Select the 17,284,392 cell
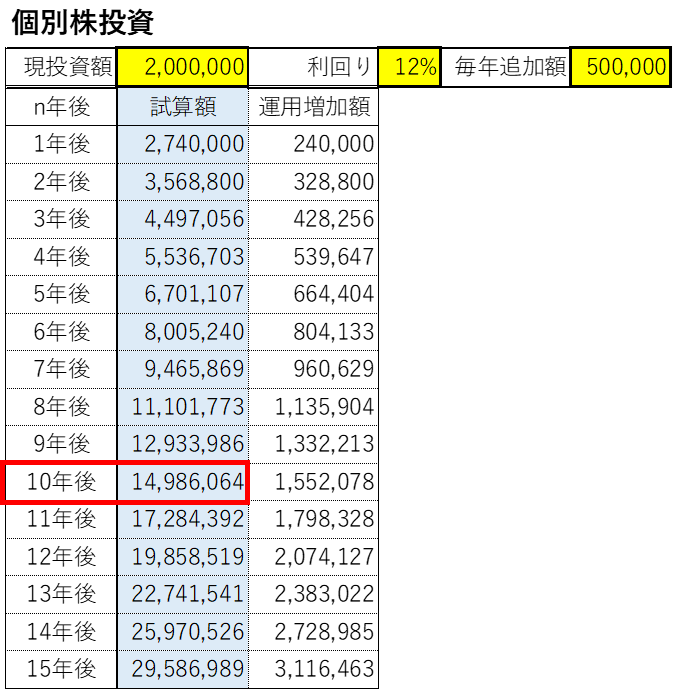 click(183, 519)
